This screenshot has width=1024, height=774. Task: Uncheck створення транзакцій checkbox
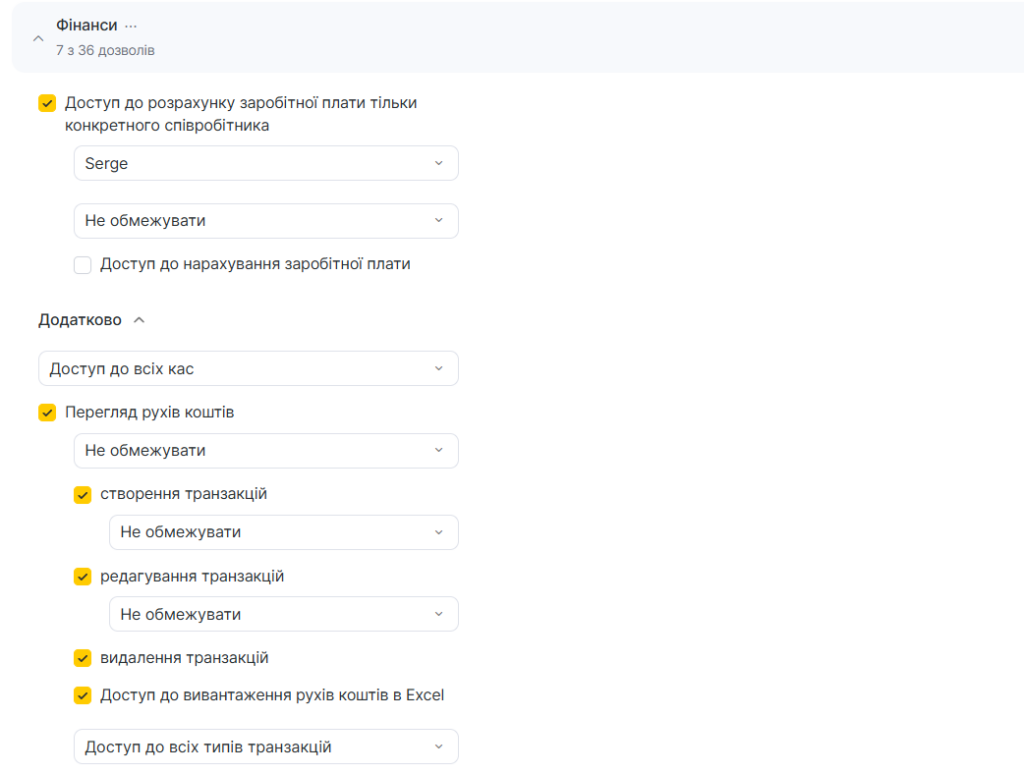[x=83, y=495]
